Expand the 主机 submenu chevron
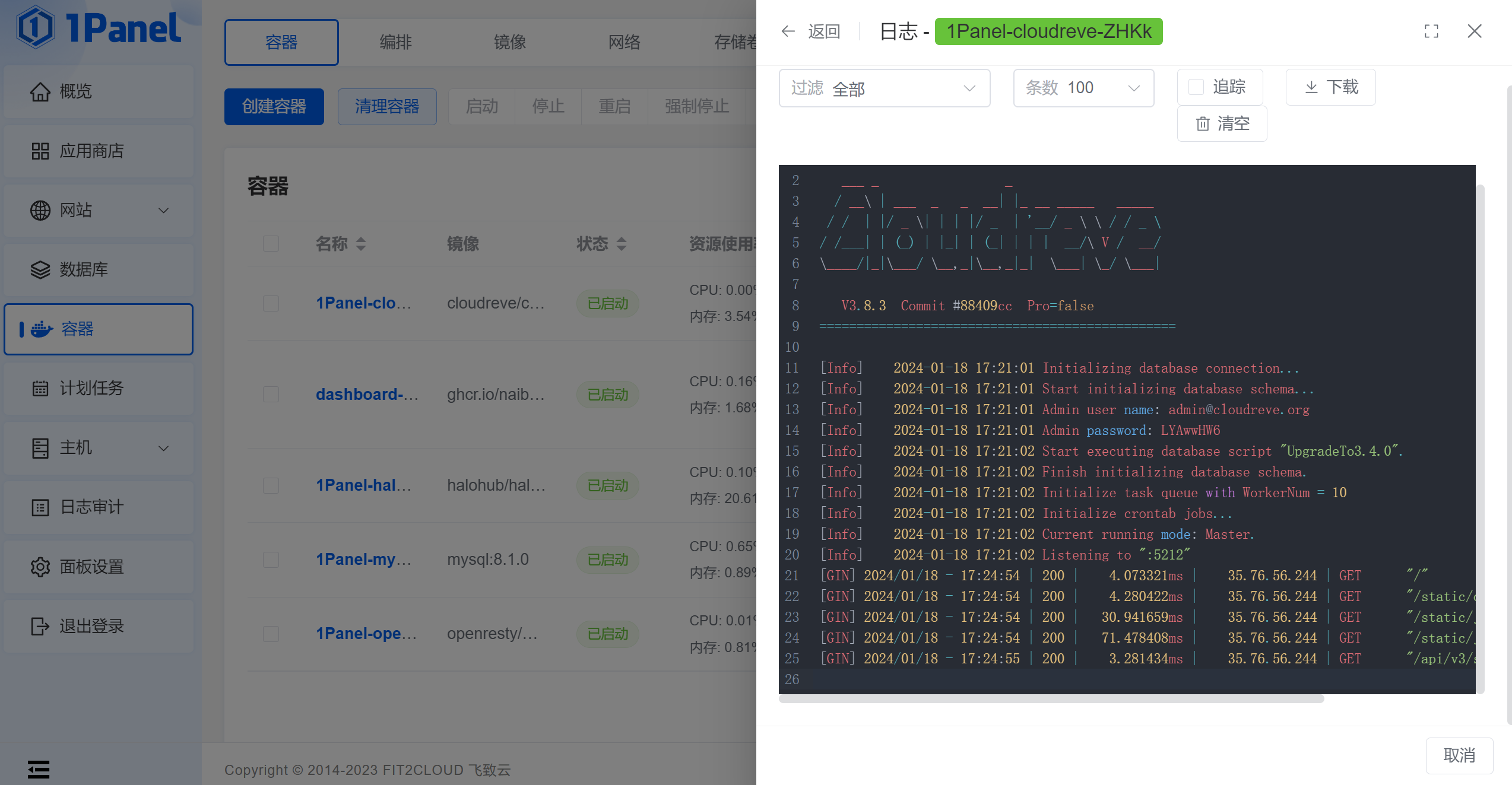The width and height of the screenshot is (1512, 785). (164, 448)
